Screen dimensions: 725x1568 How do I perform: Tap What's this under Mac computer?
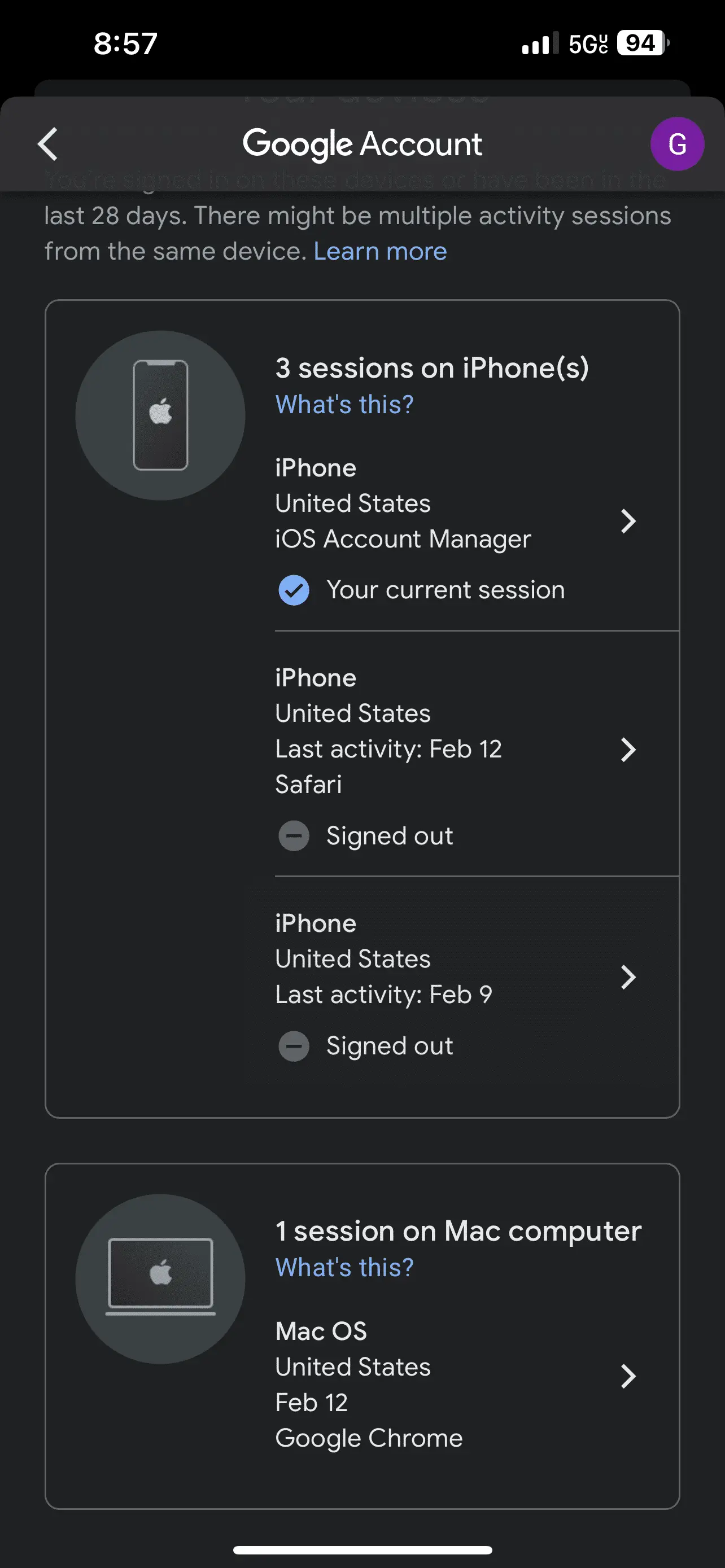point(344,1268)
